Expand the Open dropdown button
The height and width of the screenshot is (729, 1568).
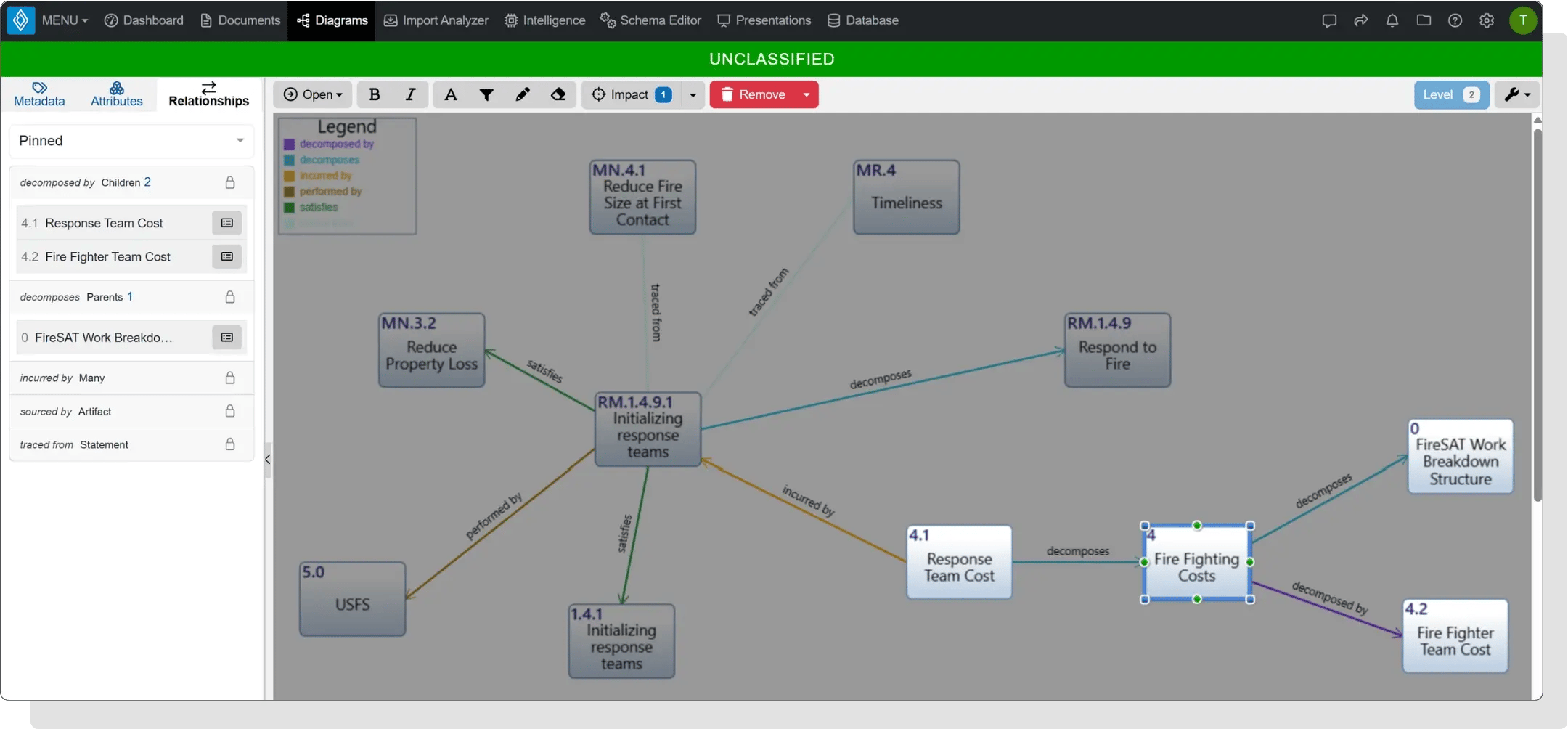[313, 94]
